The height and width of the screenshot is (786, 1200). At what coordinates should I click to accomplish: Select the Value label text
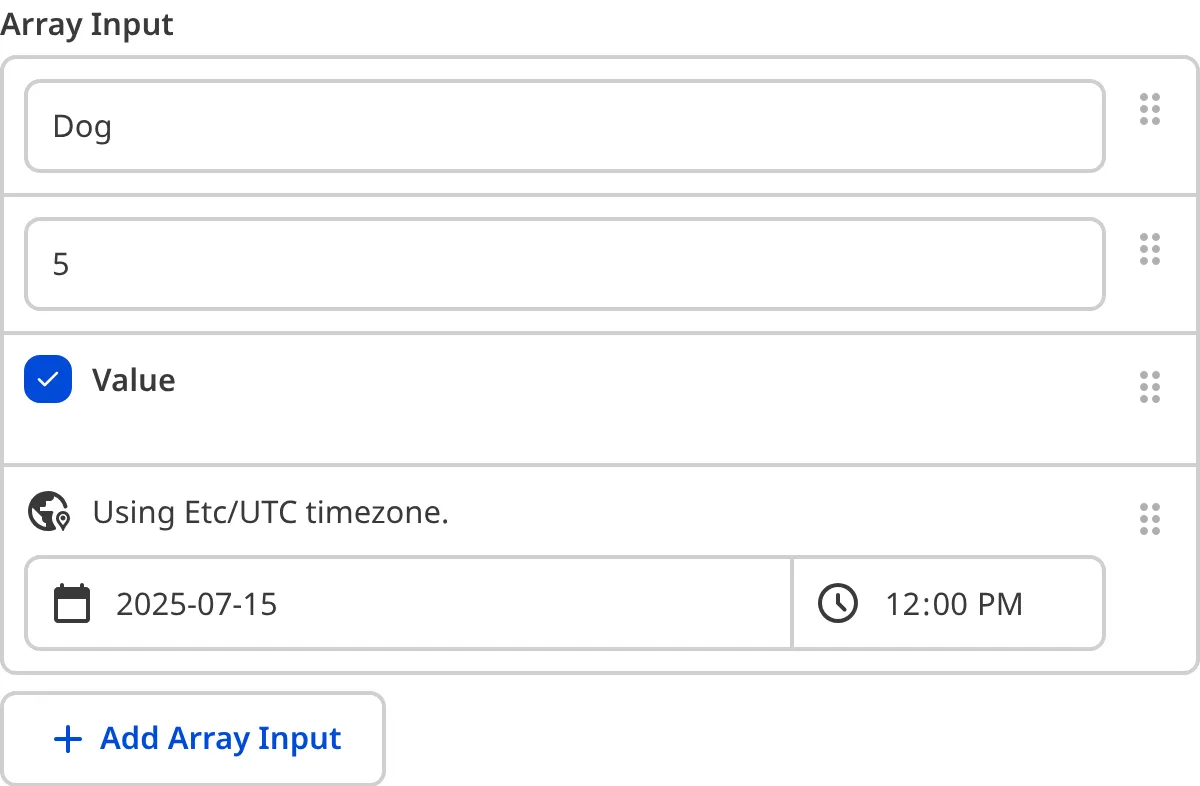(x=133, y=379)
